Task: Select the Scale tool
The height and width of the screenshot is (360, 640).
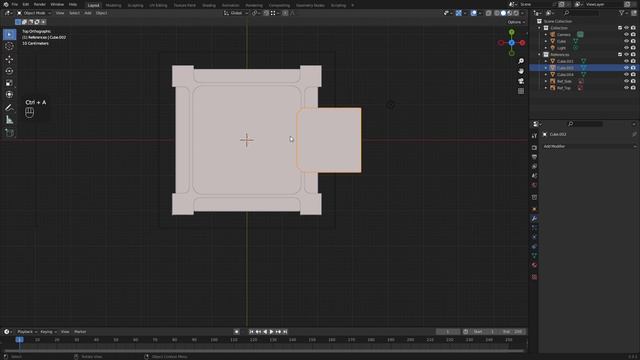Action: coord(9,83)
